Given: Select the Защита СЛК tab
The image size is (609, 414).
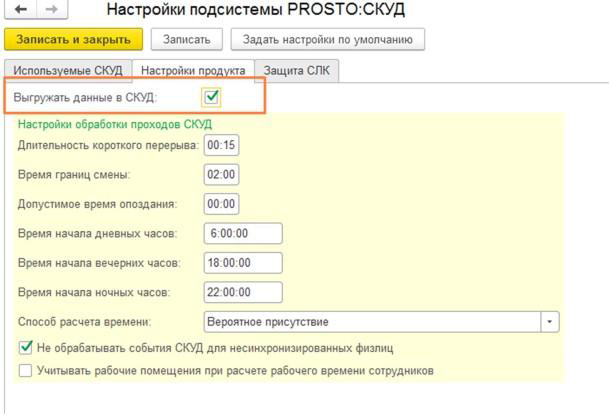Looking at the screenshot, I should click(x=296, y=71).
